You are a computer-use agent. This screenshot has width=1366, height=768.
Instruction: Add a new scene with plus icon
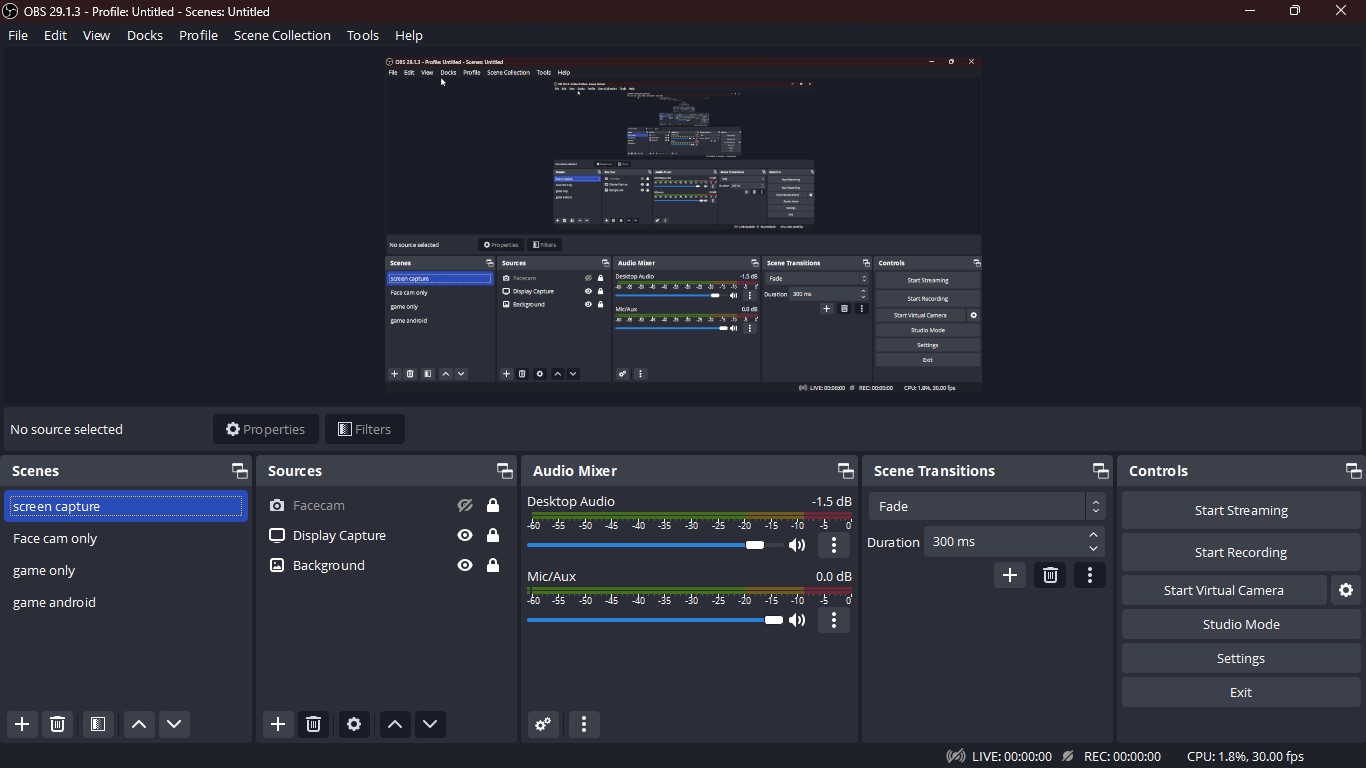(x=22, y=724)
